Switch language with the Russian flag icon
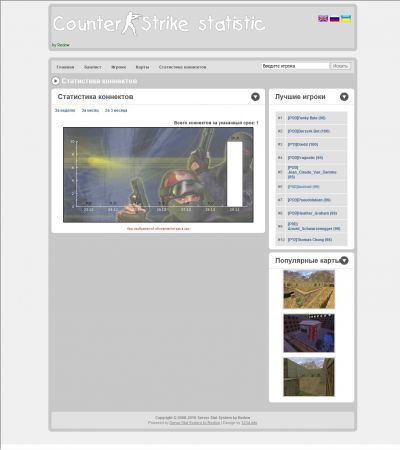This screenshot has height=450, width=400. pyautogui.click(x=334, y=18)
